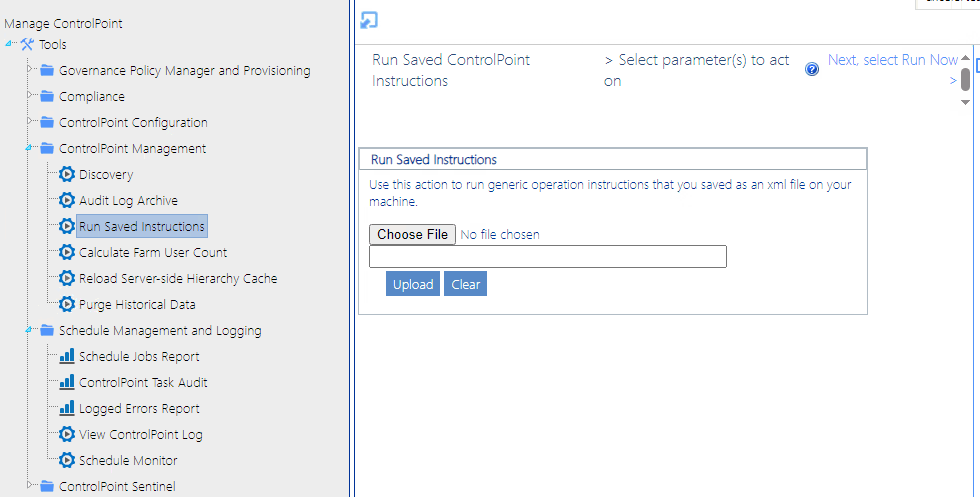Click the blue help question mark icon

point(812,69)
